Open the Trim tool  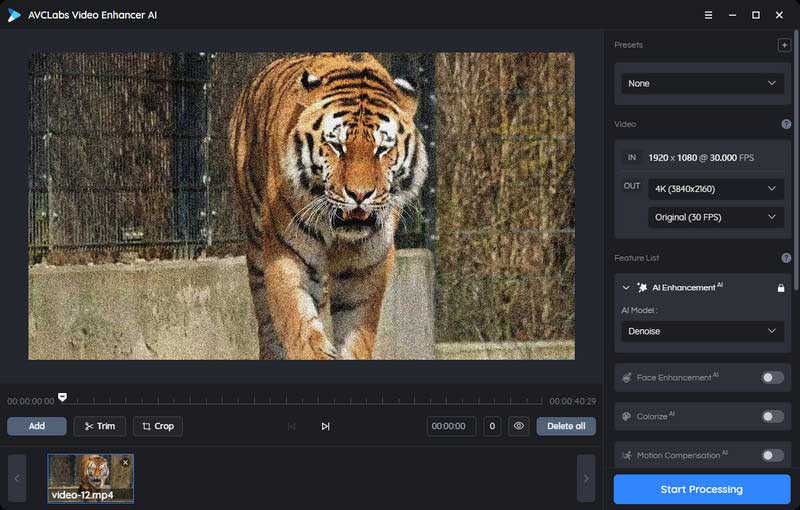(x=99, y=426)
